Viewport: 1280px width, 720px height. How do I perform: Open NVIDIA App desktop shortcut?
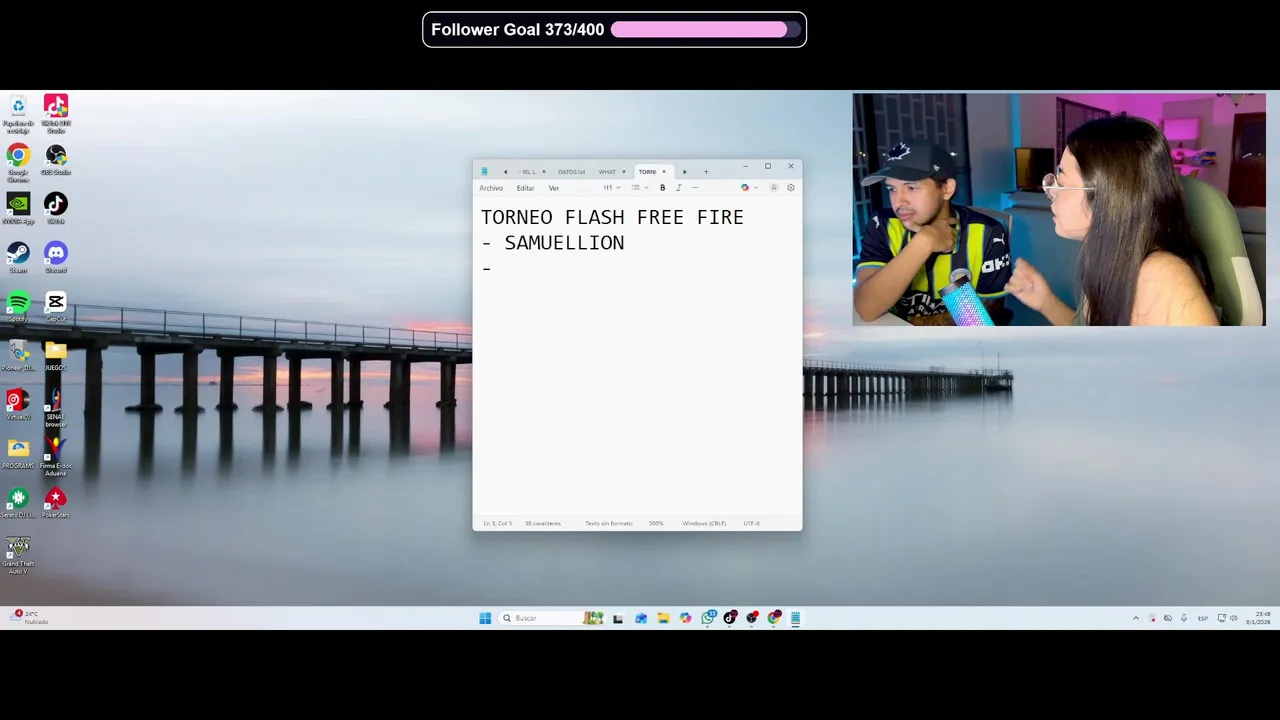[18, 209]
